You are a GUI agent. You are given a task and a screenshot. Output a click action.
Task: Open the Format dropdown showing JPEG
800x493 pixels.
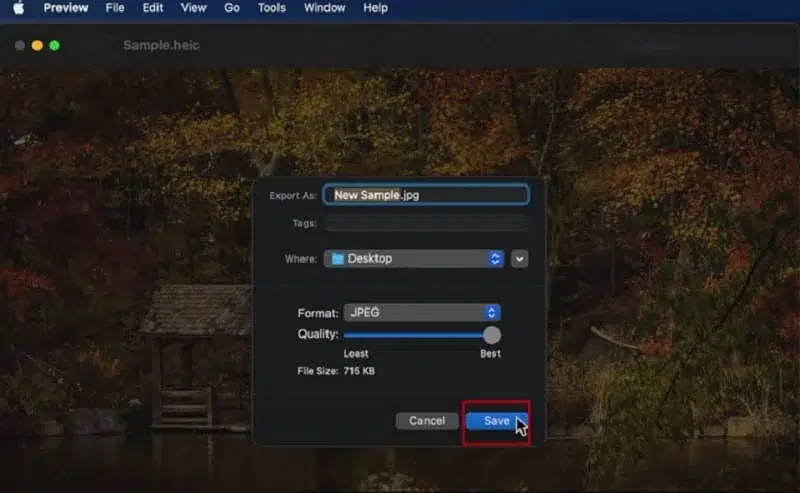(x=422, y=312)
